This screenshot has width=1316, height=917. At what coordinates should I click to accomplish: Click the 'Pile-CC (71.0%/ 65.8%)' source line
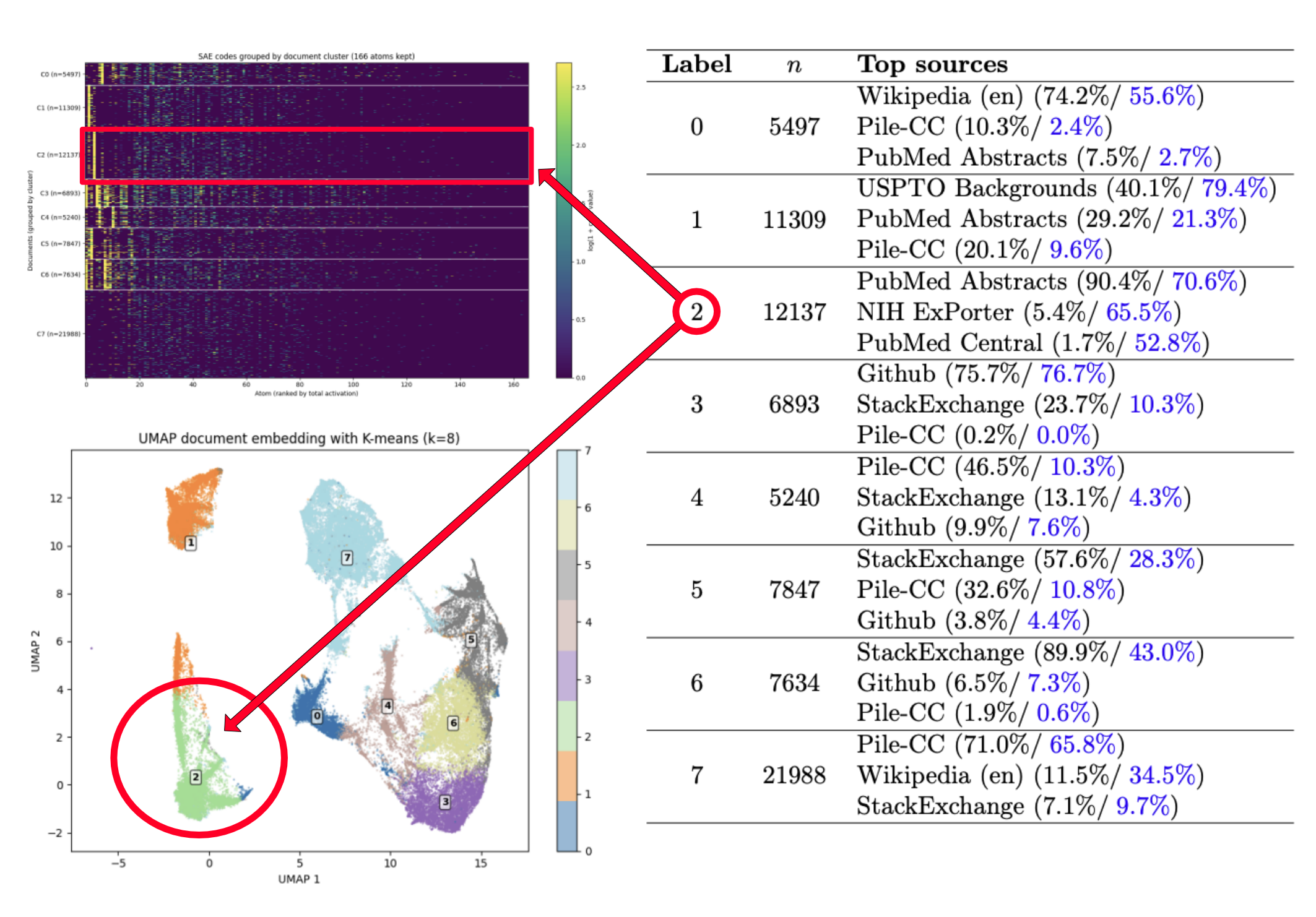click(x=991, y=744)
